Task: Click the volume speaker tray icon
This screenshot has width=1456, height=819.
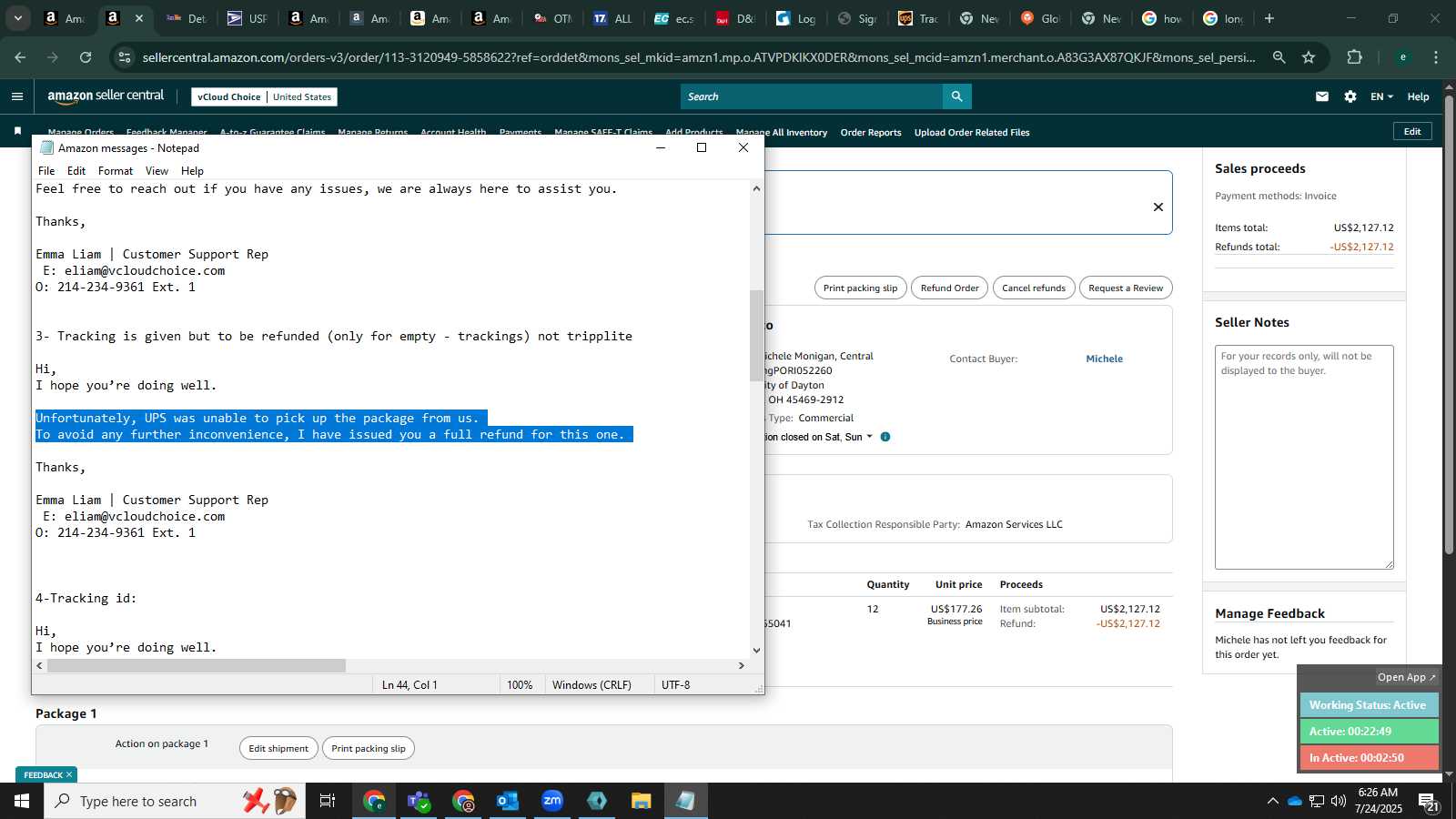Action: coord(1339,801)
